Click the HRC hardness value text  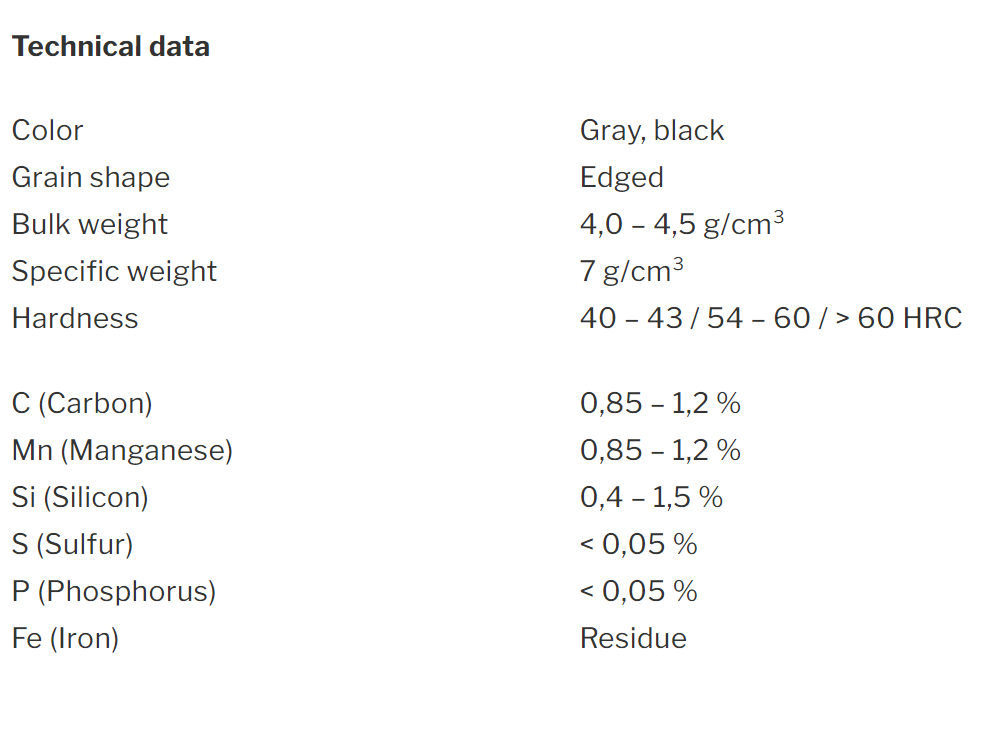[x=771, y=318]
